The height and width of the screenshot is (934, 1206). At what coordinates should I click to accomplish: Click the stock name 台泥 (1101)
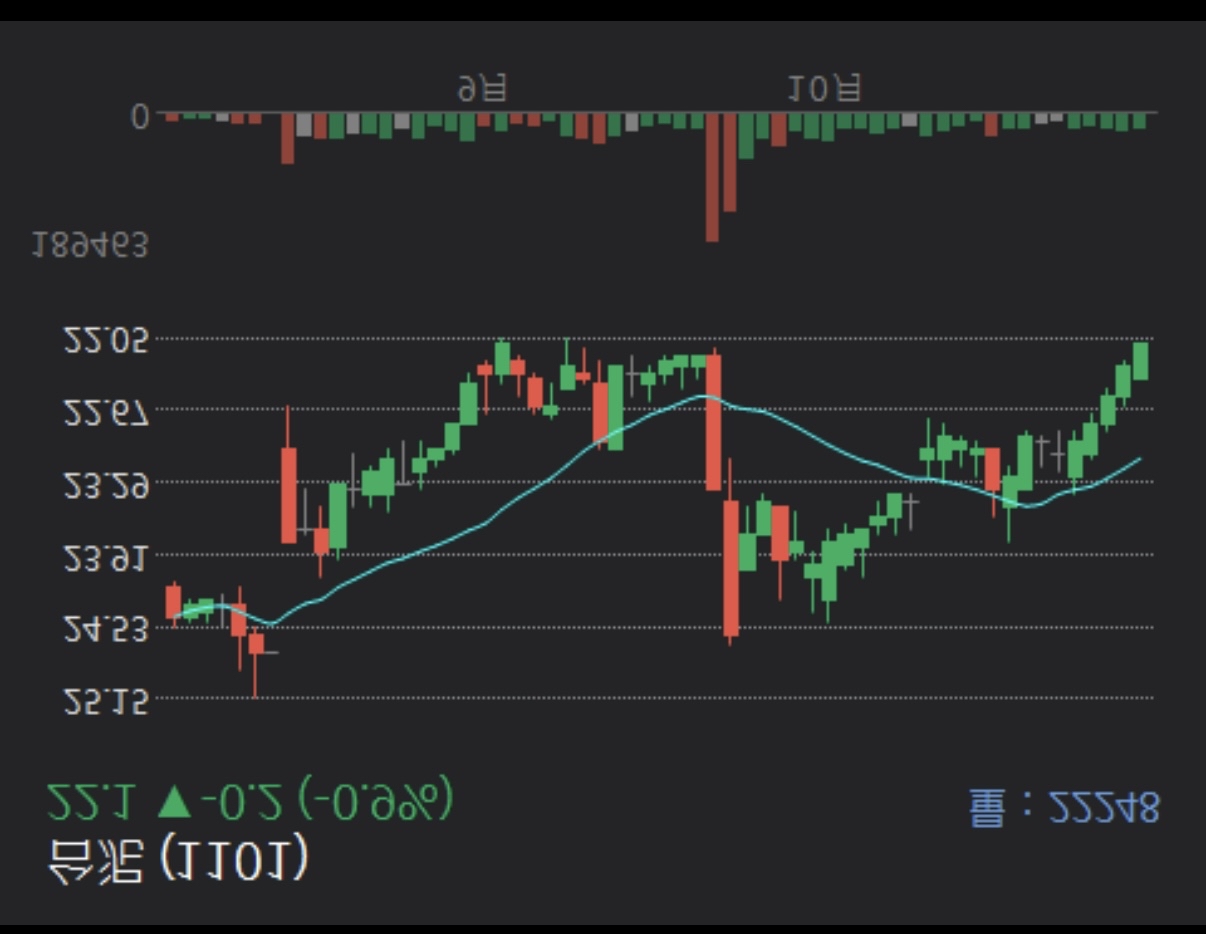click(177, 860)
